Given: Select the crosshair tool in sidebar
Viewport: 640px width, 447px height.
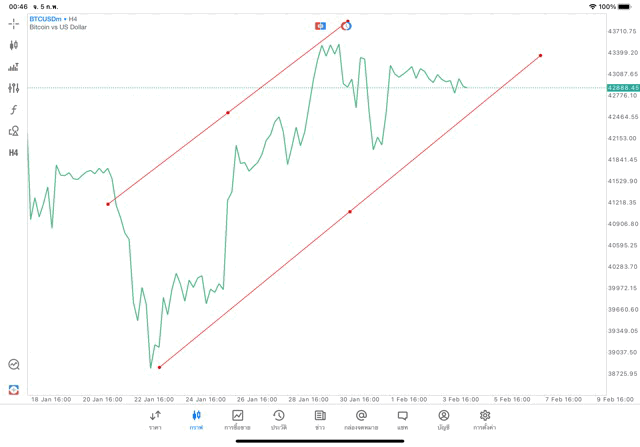Looking at the screenshot, I should (x=14, y=22).
